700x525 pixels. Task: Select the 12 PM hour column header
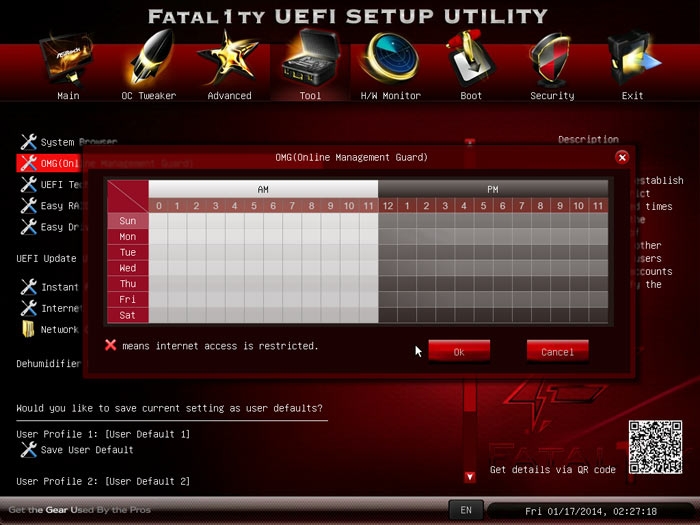[x=388, y=205]
